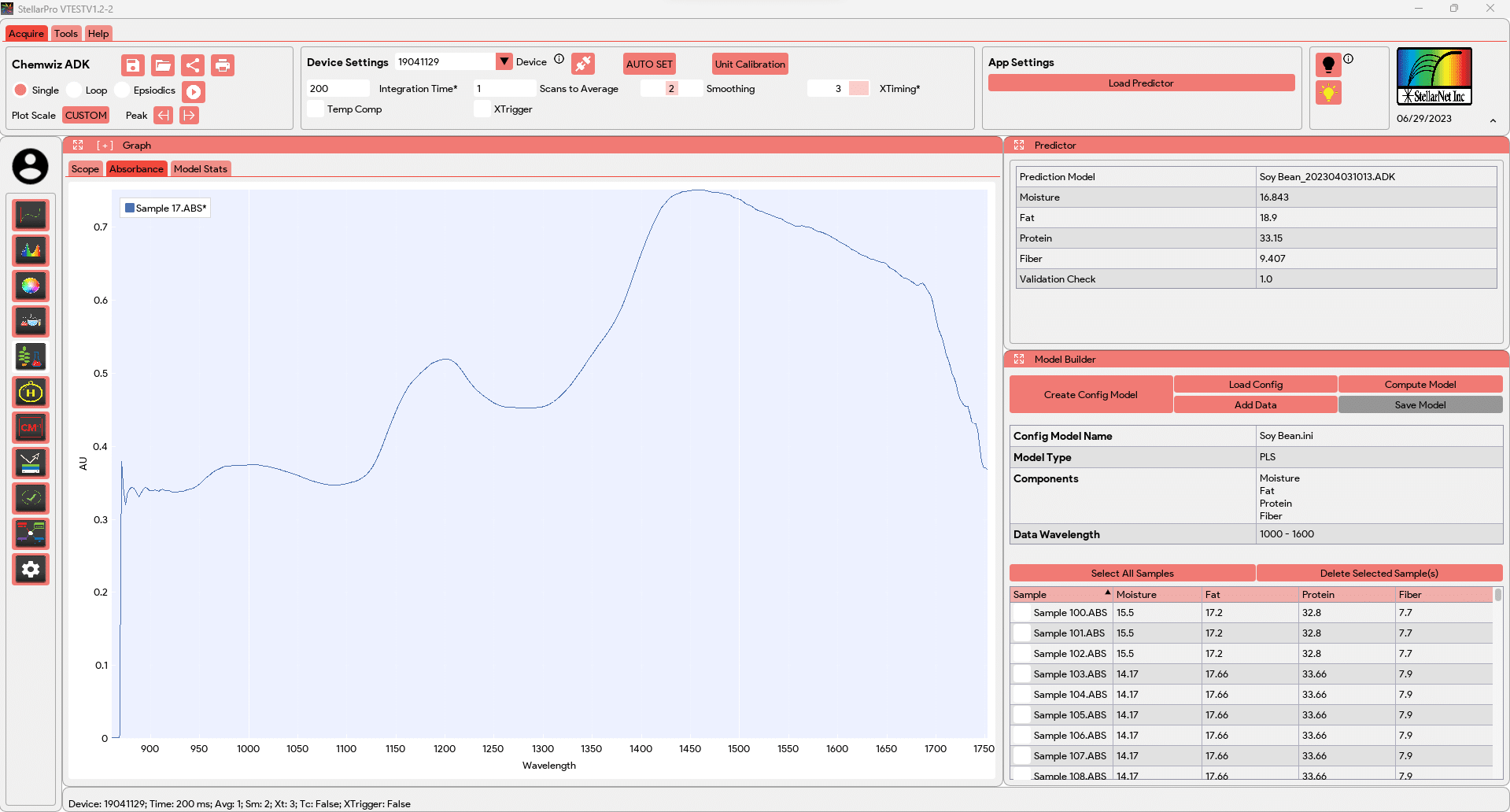The height and width of the screenshot is (812, 1510).
Task: Click the Load Predictor button
Action: [1140, 83]
